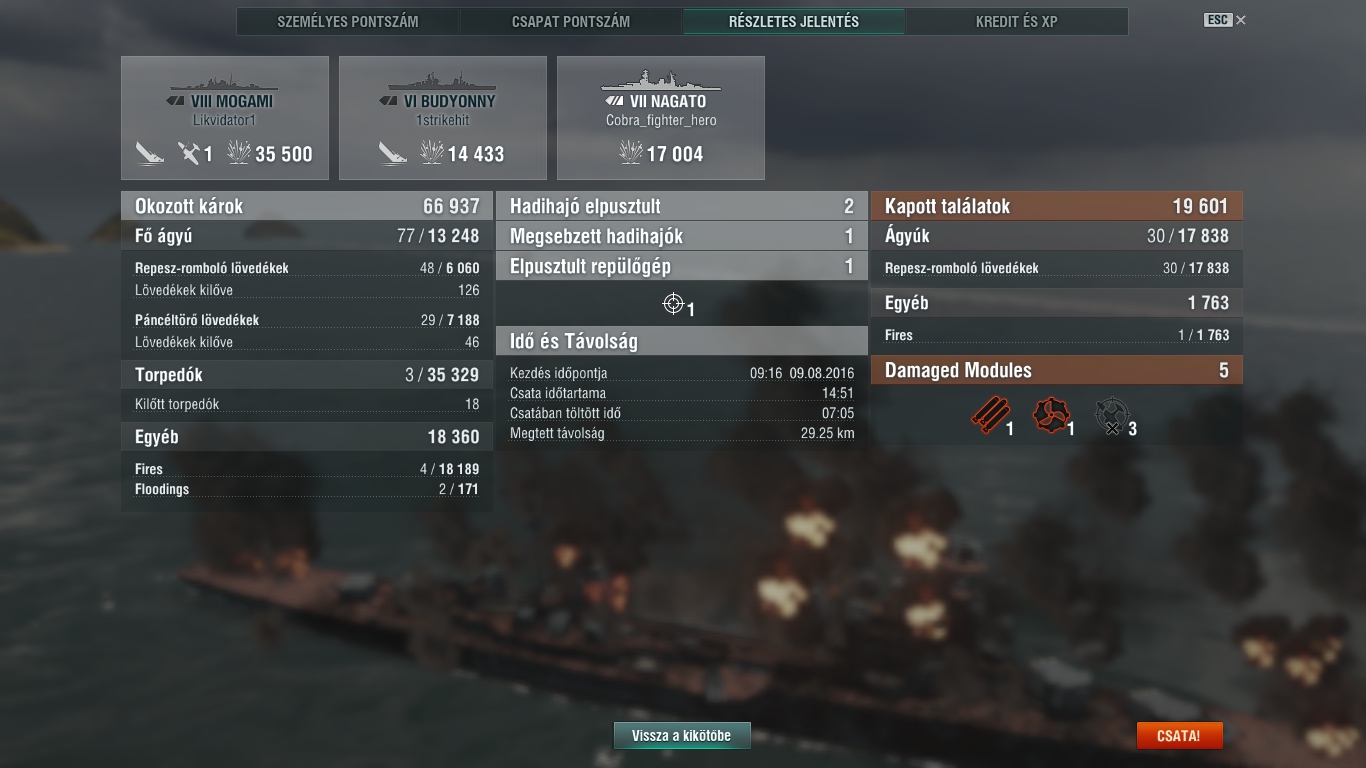1366x768 pixels.
Task: Click the crosshair target icon under Elpusztult repülőgép
Action: pyautogui.click(x=674, y=303)
